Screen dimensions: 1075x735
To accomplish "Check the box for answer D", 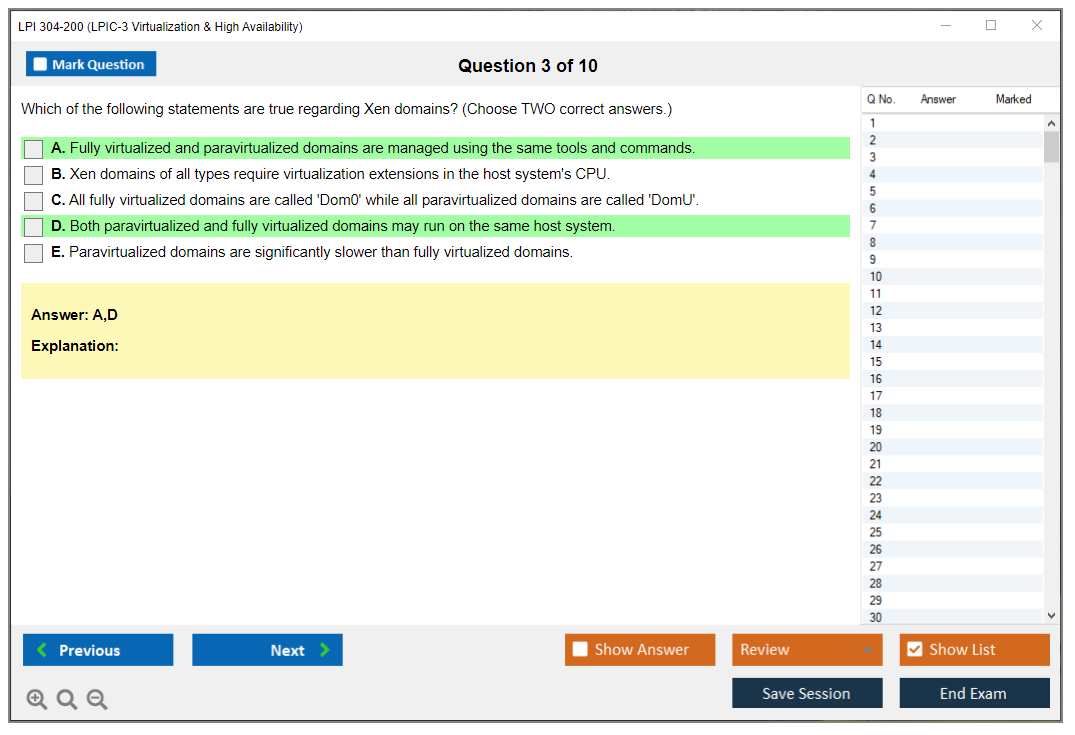I will coord(34,227).
